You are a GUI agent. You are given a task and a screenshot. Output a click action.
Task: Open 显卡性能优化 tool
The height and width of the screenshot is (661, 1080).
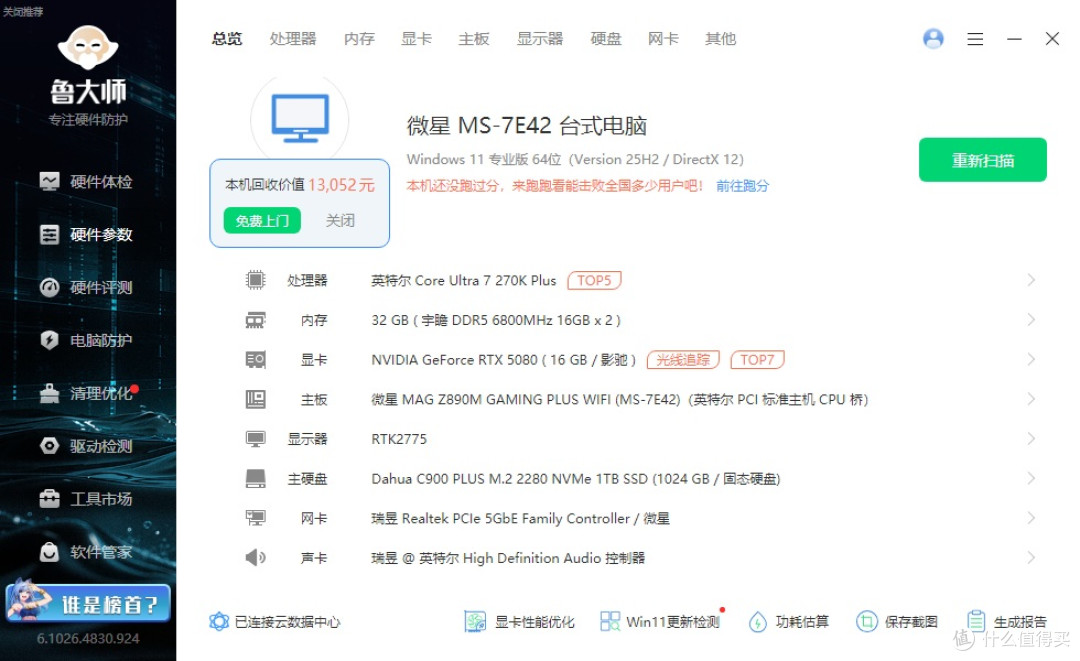tap(519, 622)
